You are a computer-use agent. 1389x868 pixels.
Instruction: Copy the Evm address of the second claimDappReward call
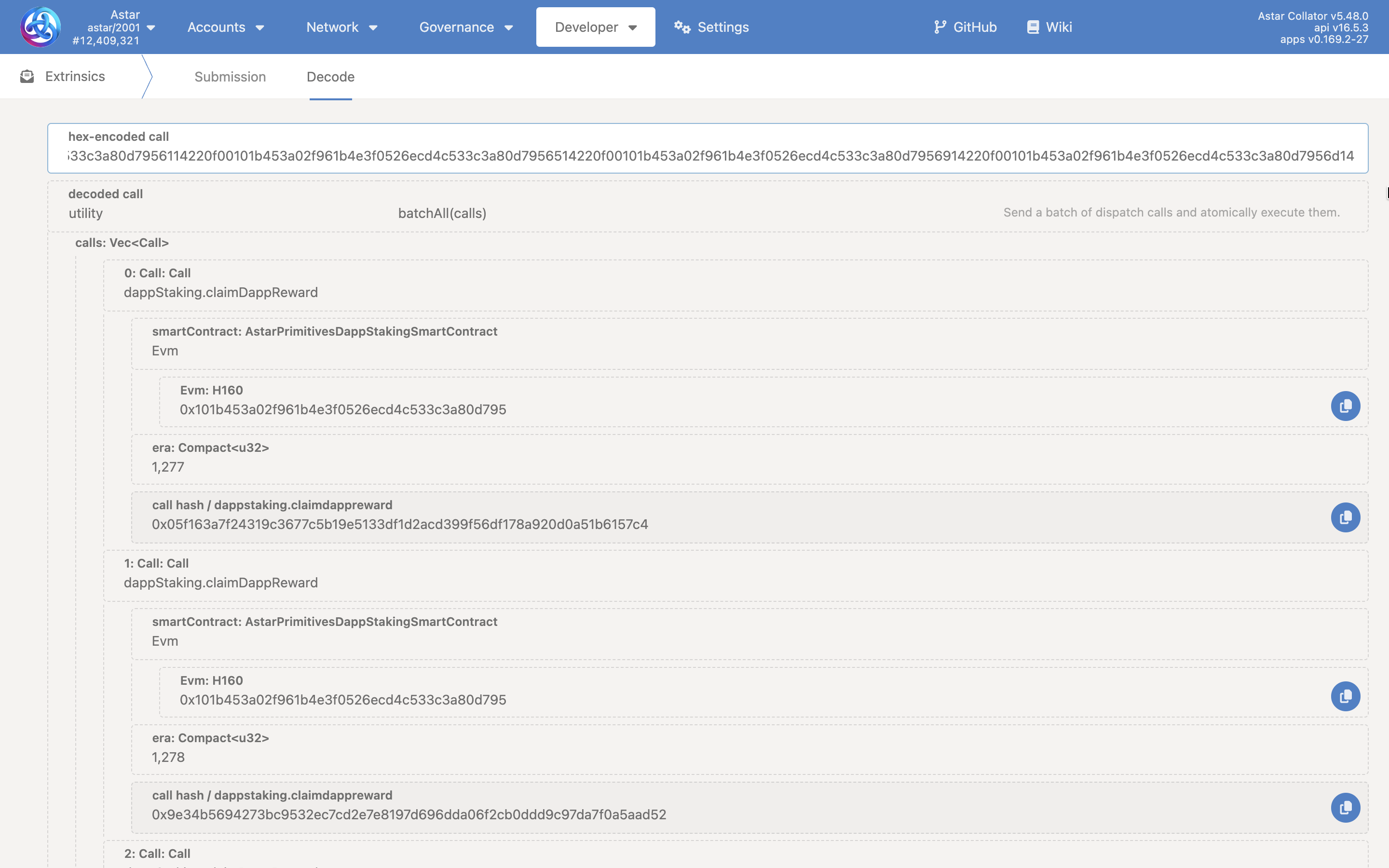pos(1346,696)
